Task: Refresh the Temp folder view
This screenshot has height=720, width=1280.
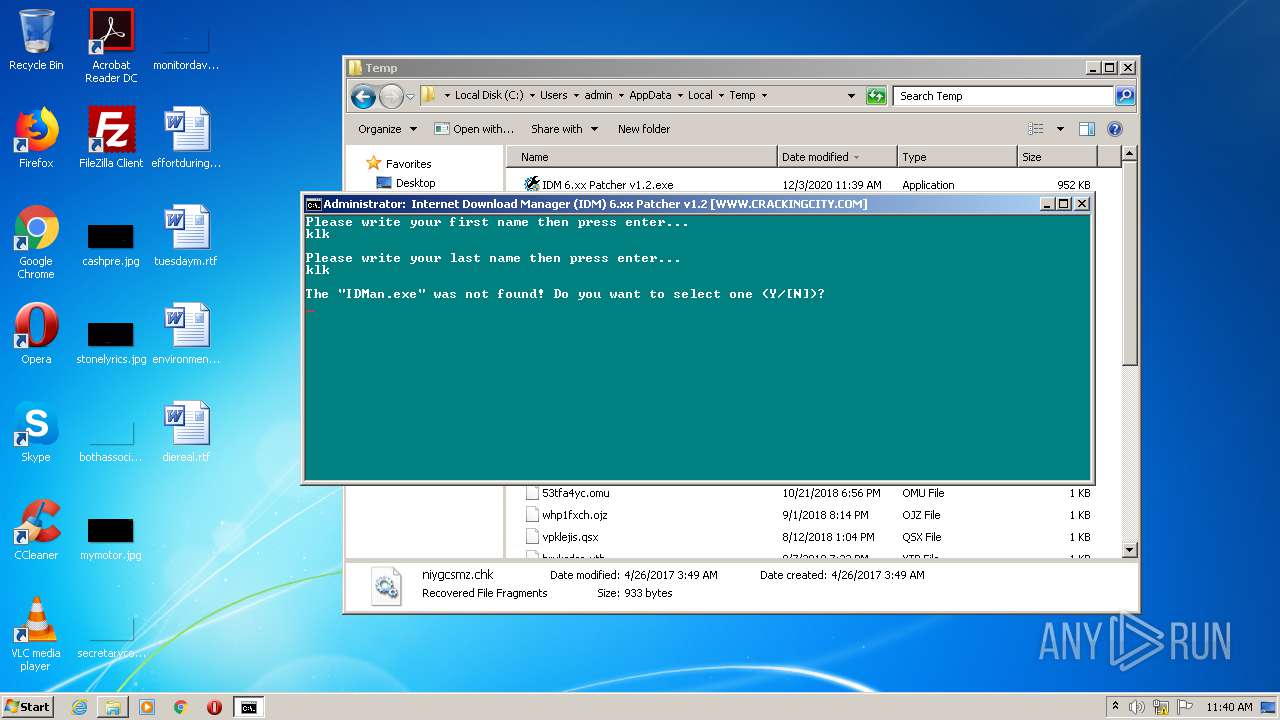Action: tap(876, 96)
